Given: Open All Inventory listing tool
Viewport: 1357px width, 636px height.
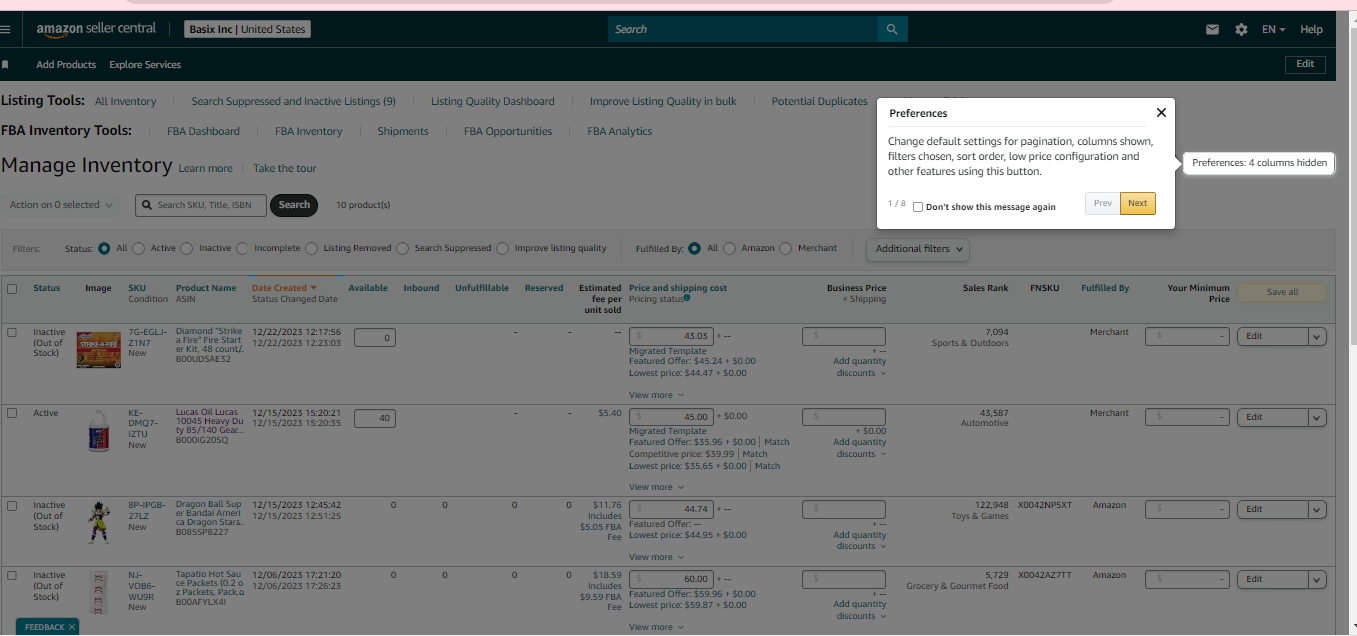Looking at the screenshot, I should coord(126,101).
